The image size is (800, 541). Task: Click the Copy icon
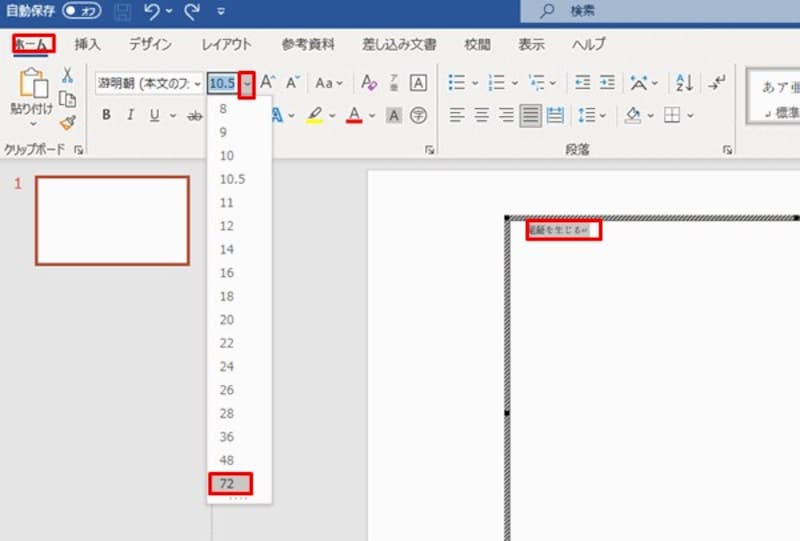coord(67,99)
